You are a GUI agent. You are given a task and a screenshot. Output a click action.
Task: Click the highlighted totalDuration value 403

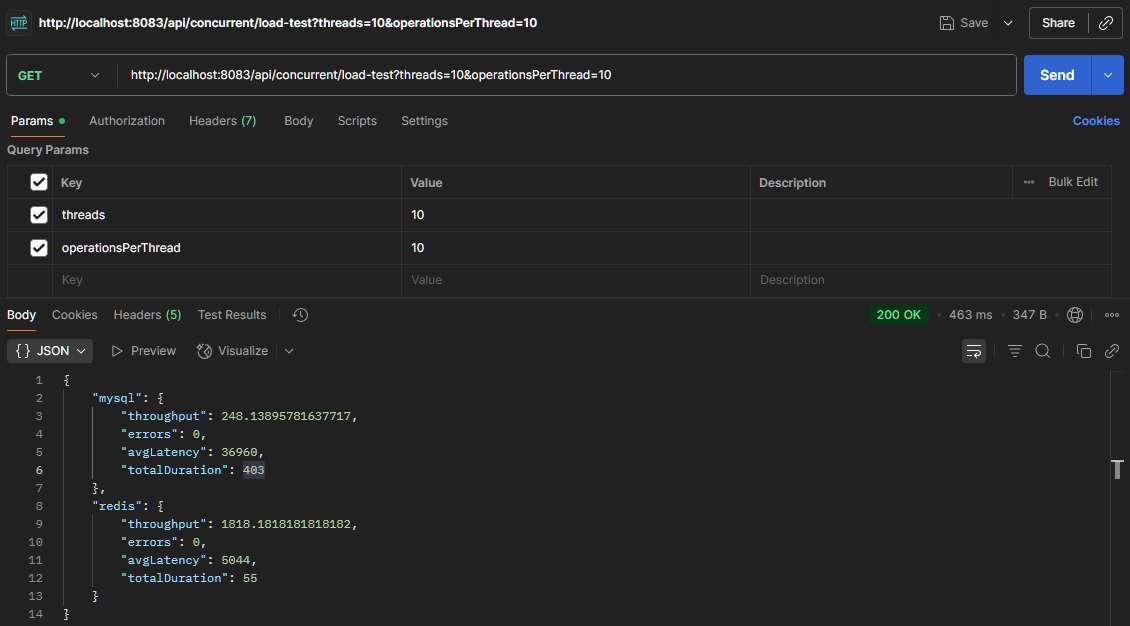coord(254,470)
